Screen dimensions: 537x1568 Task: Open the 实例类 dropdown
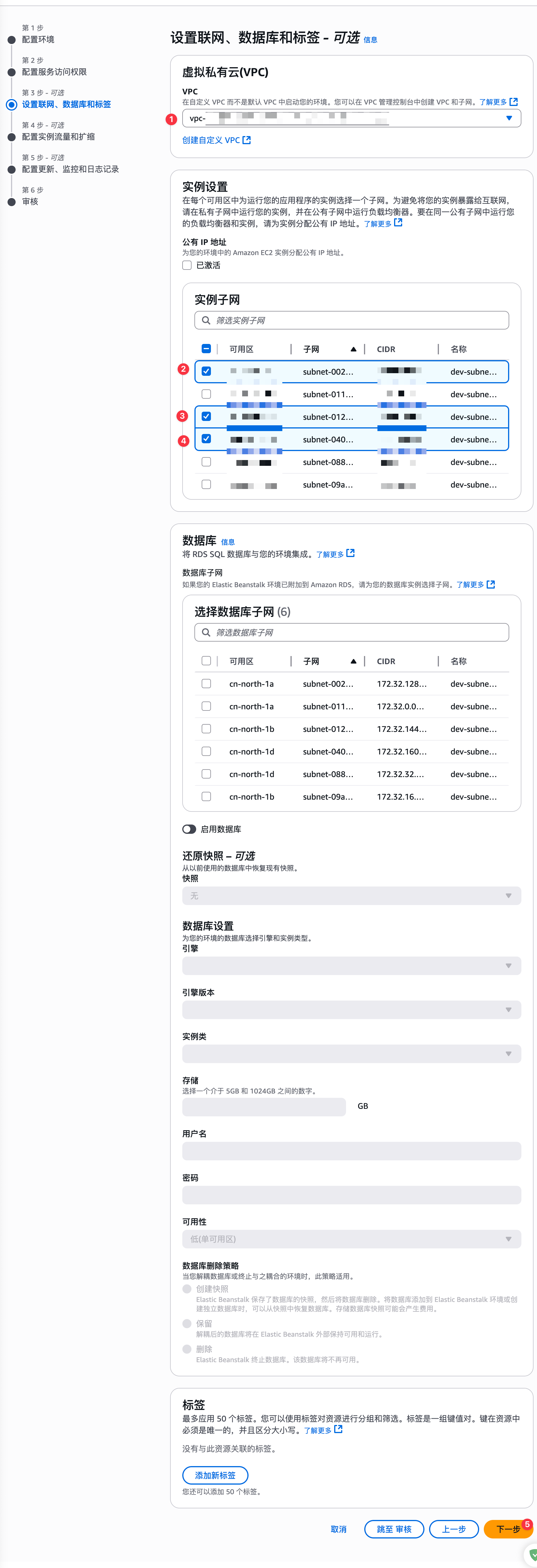(x=352, y=1054)
